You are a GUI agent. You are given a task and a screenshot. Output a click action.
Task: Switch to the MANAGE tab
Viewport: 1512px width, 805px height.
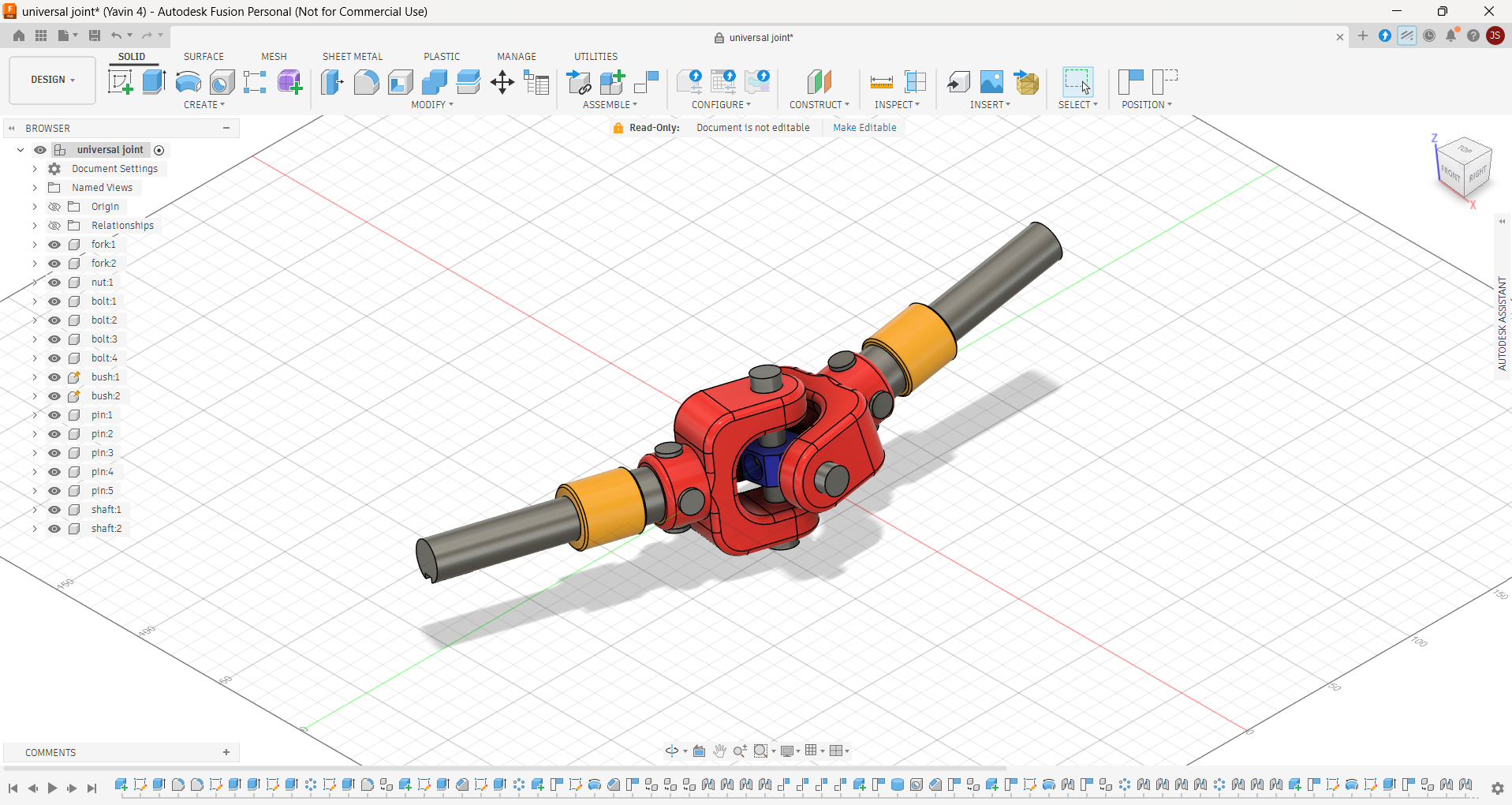coord(517,57)
